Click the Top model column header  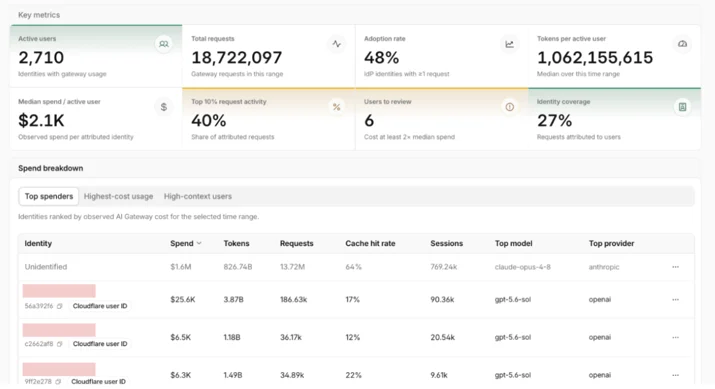[513, 244]
